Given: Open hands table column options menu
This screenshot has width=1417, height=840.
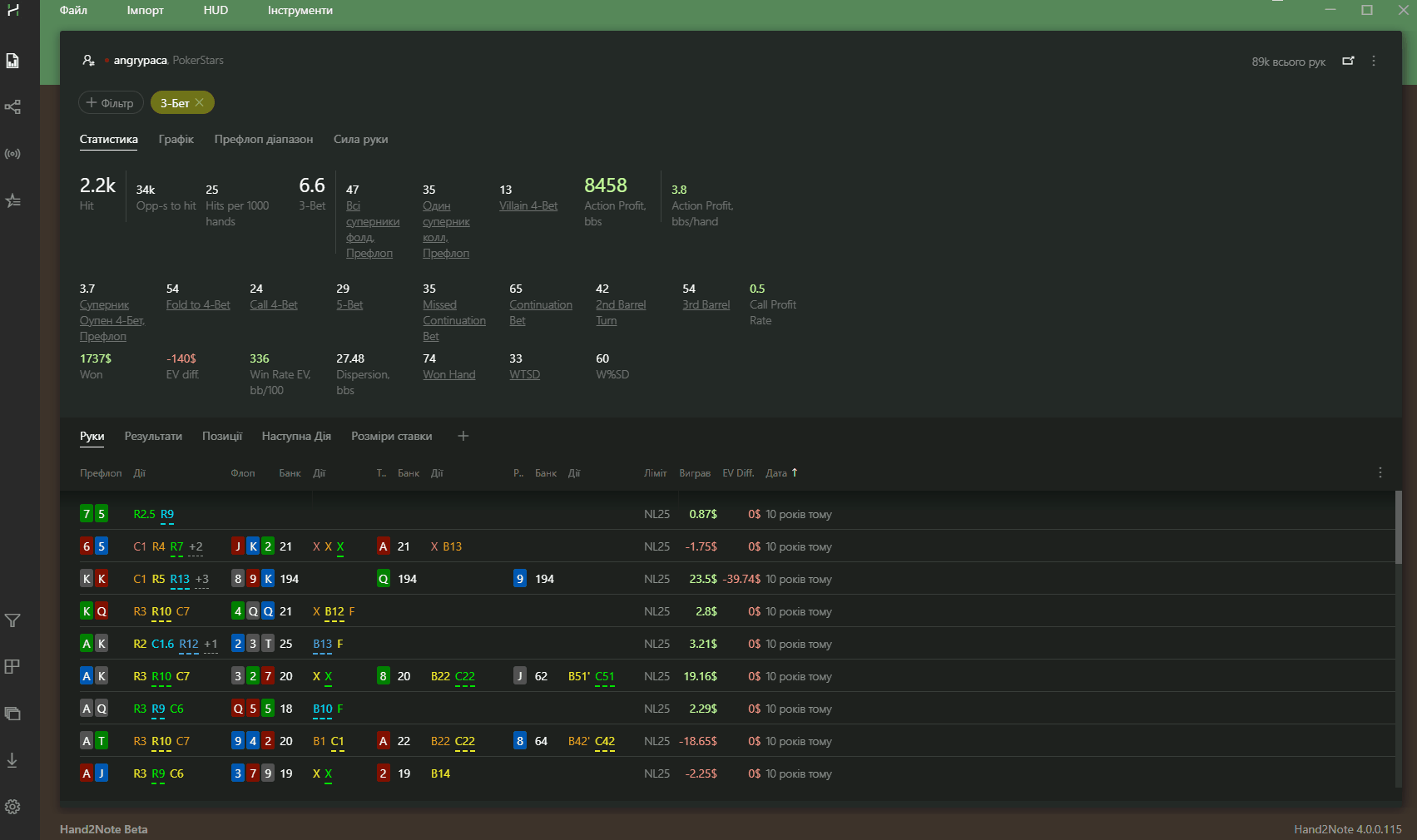Looking at the screenshot, I should [x=1380, y=472].
